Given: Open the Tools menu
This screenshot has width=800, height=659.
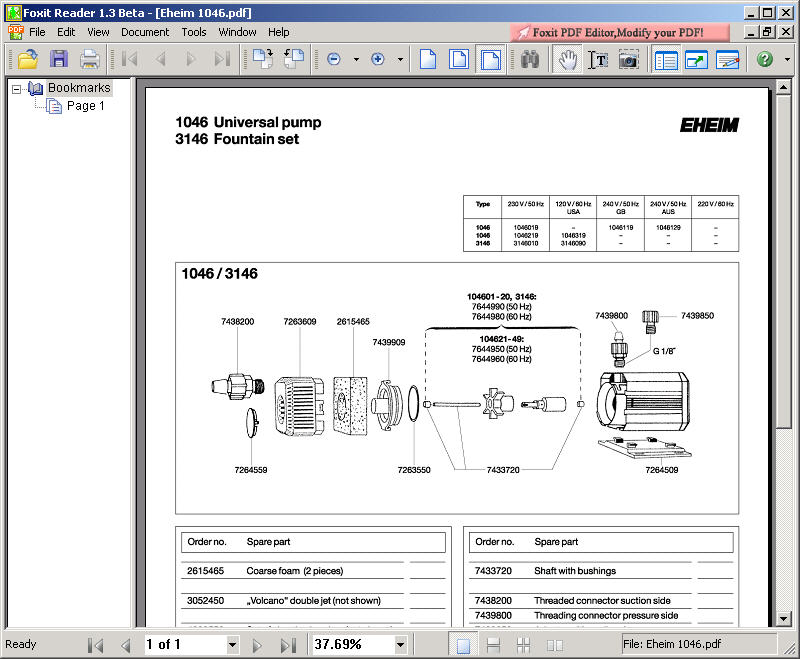Looking at the screenshot, I should pyautogui.click(x=194, y=32).
